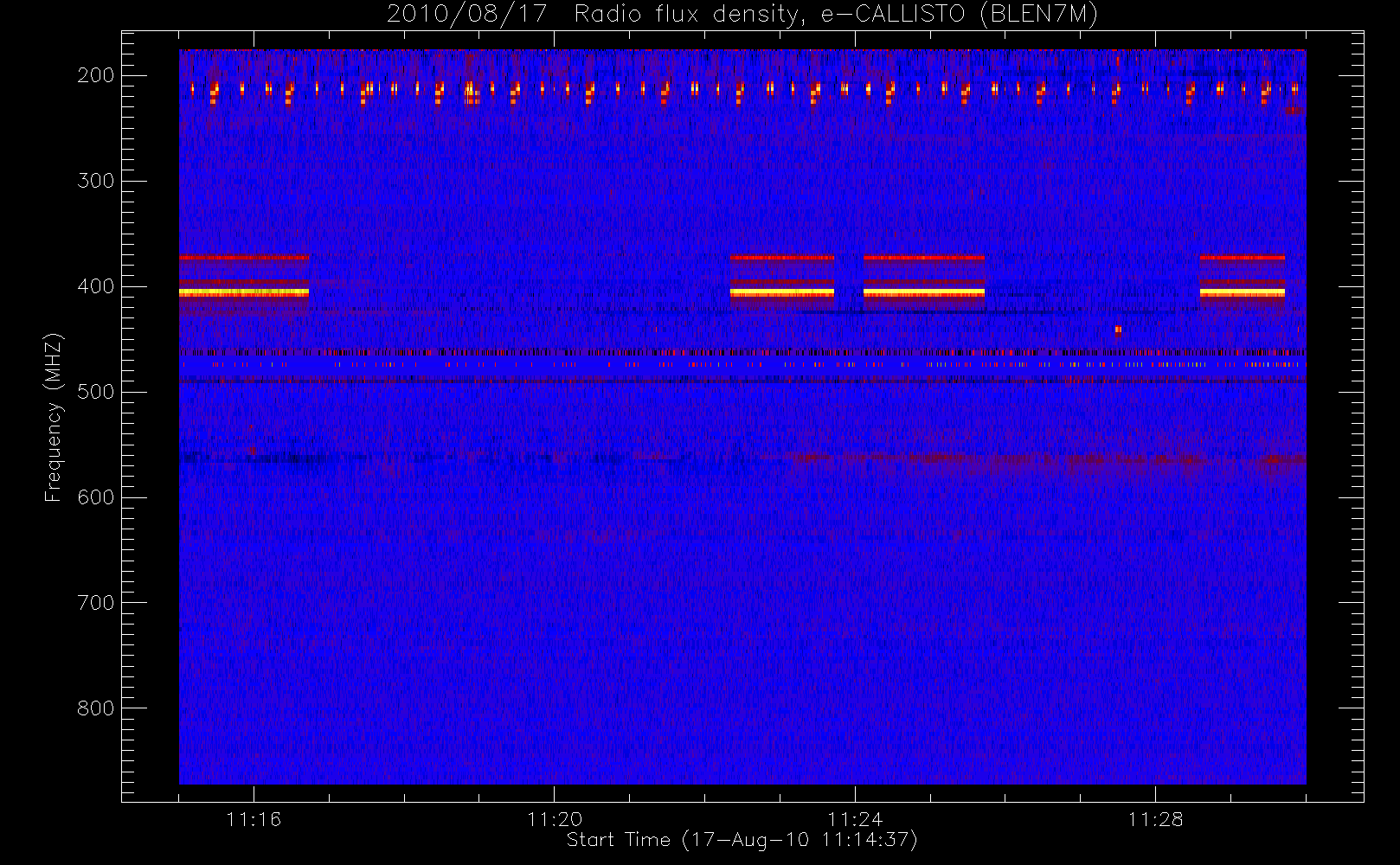This screenshot has height=865, width=1400.
Task: Click the Start Time (17-Aug-10 11:14:37) caption
Action: click(x=742, y=840)
